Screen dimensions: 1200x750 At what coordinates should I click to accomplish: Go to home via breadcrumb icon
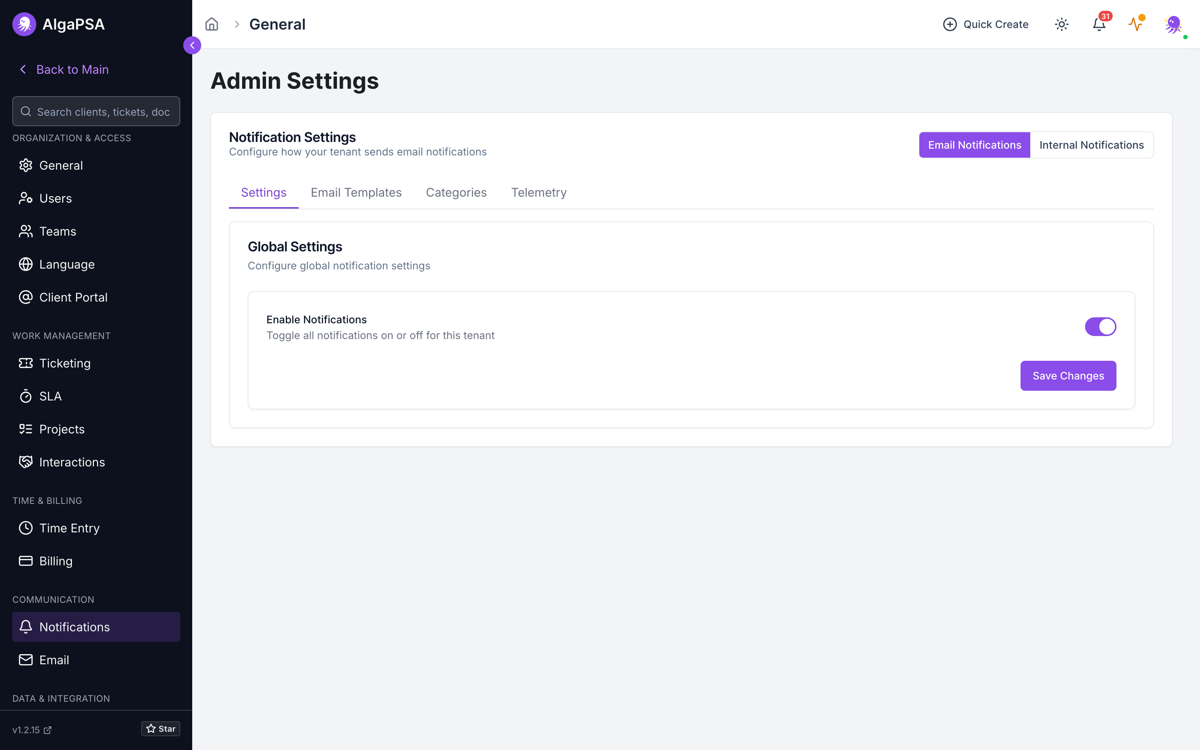coord(212,24)
